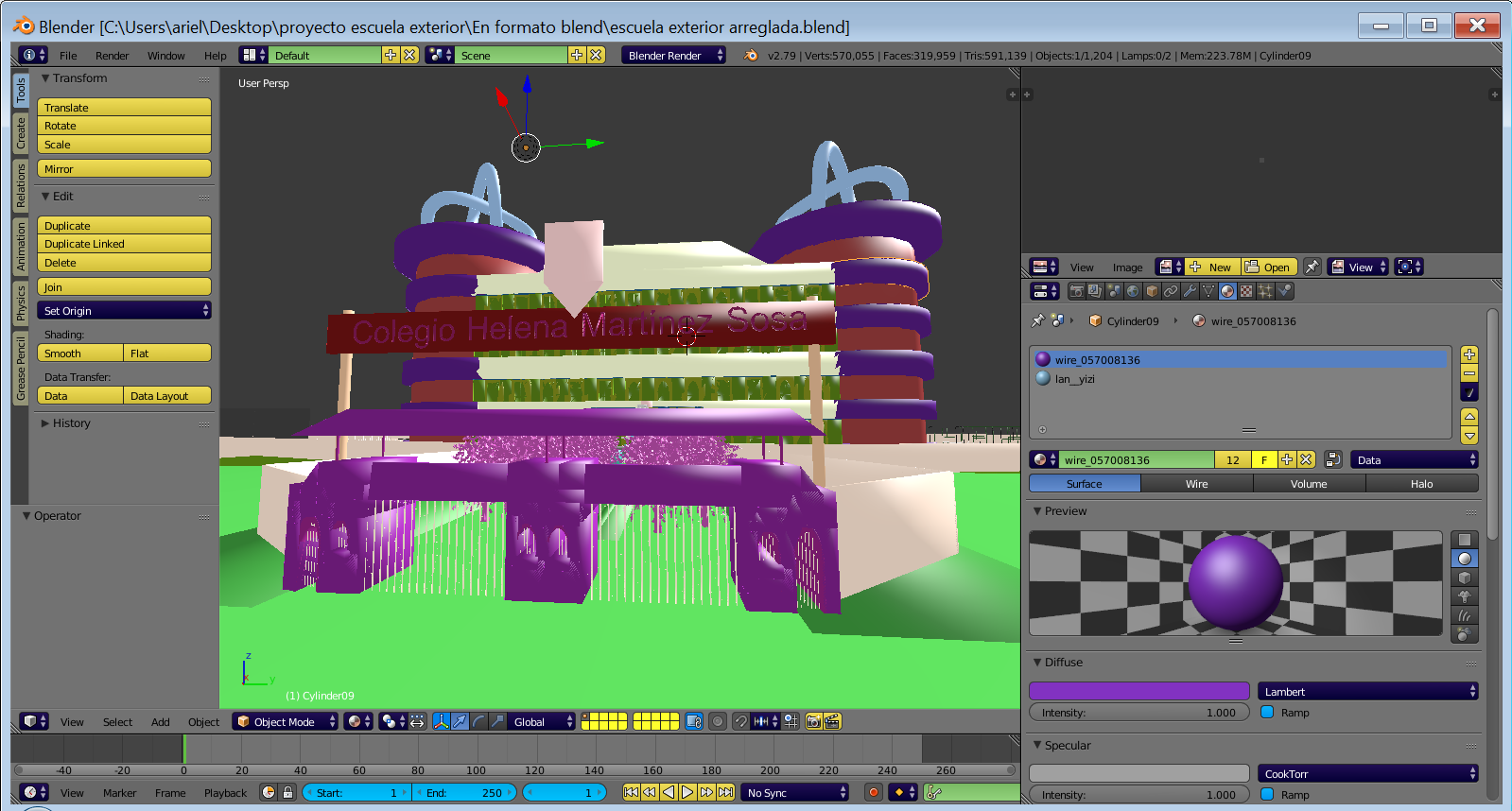Image resolution: width=1512 pixels, height=811 pixels.
Task: Click the red record auto-keyframe button
Action: tap(873, 792)
